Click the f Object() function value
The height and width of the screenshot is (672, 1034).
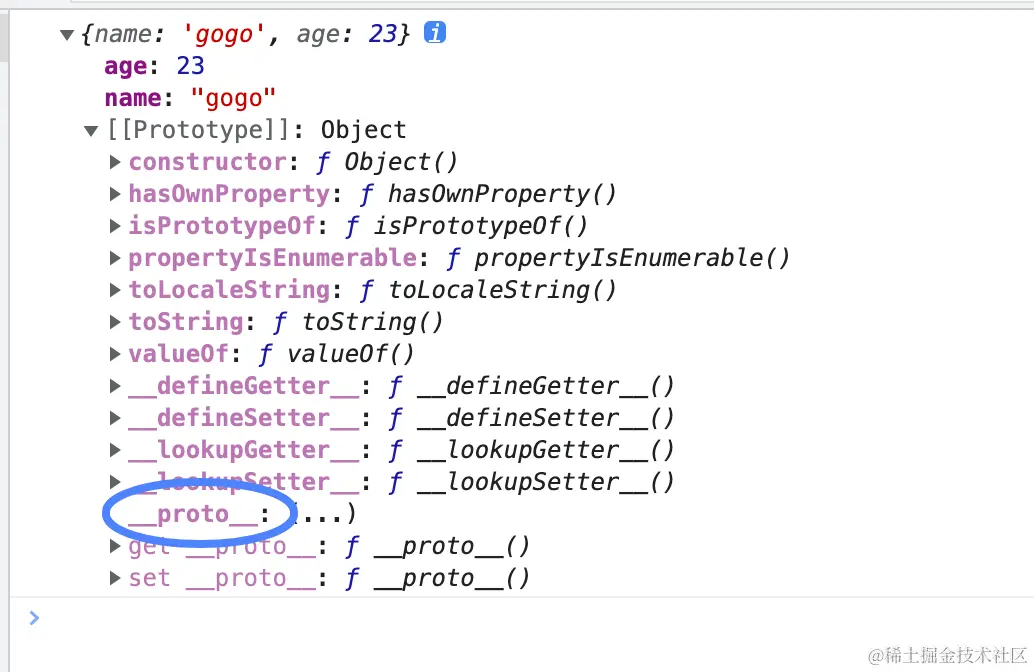pos(387,162)
